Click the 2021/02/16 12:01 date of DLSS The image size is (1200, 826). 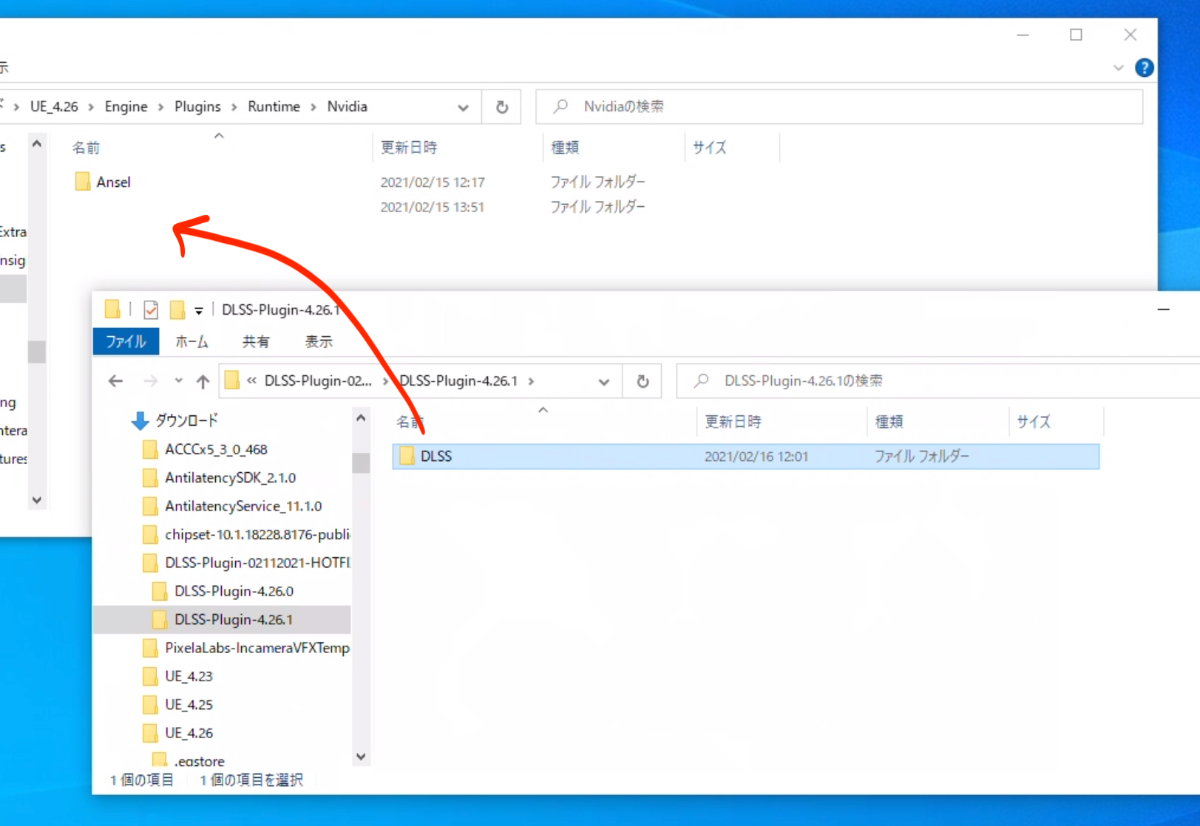(757, 456)
